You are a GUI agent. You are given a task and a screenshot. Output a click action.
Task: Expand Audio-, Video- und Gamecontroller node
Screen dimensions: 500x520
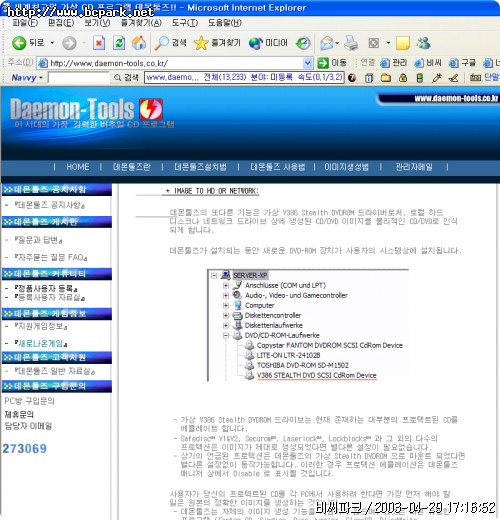point(226,295)
